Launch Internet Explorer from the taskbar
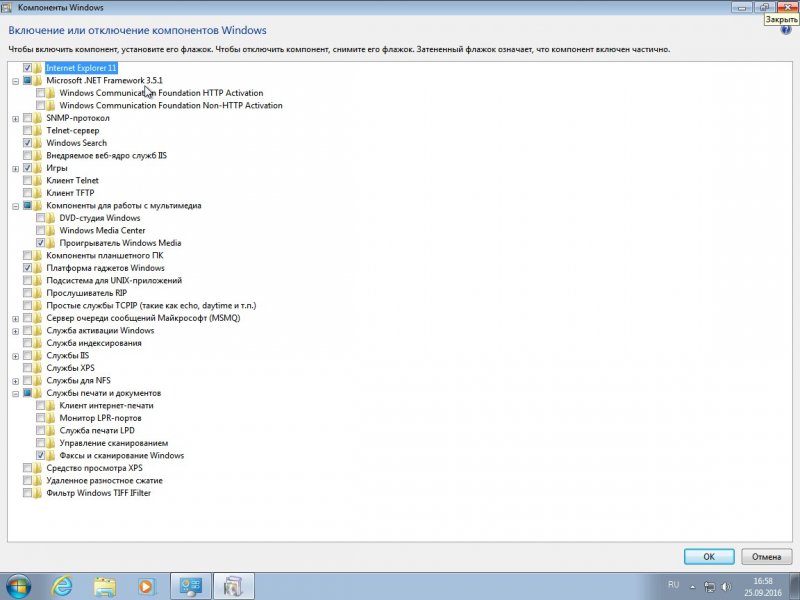Viewport: 800px width, 600px height. click(62, 586)
